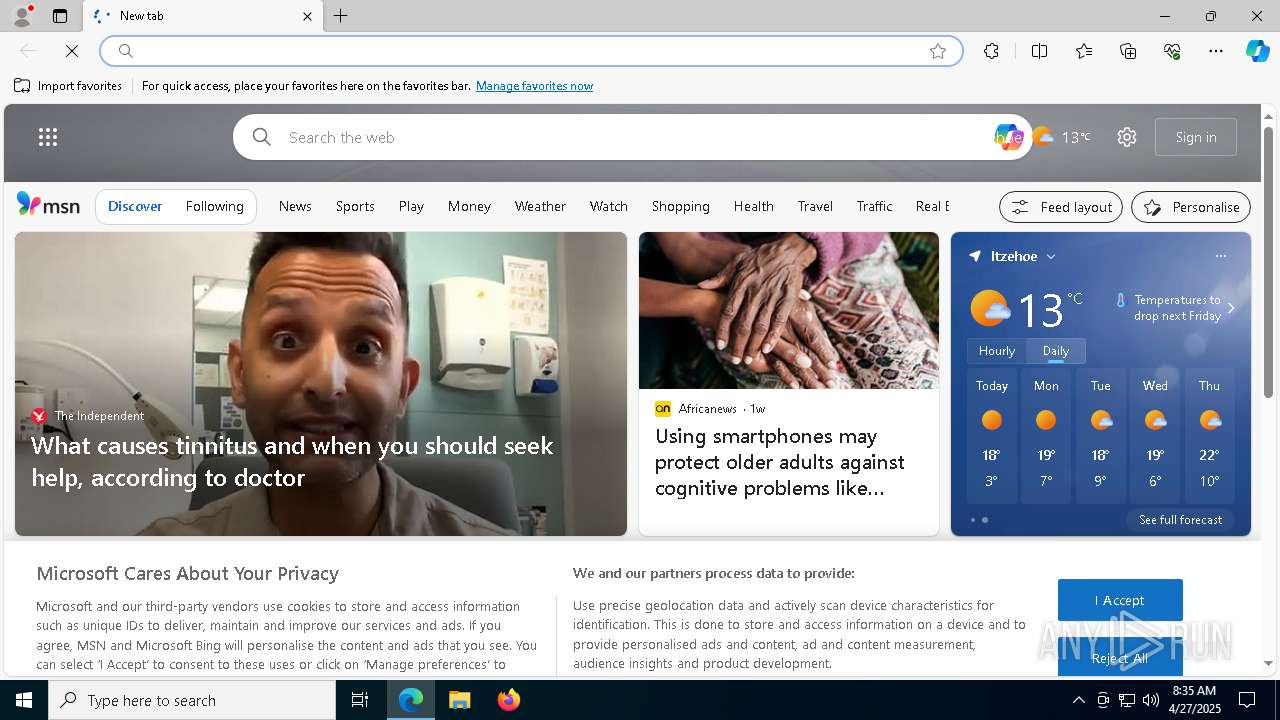Focus the browser address bar
The image size is (1280, 720).
(x=530, y=51)
